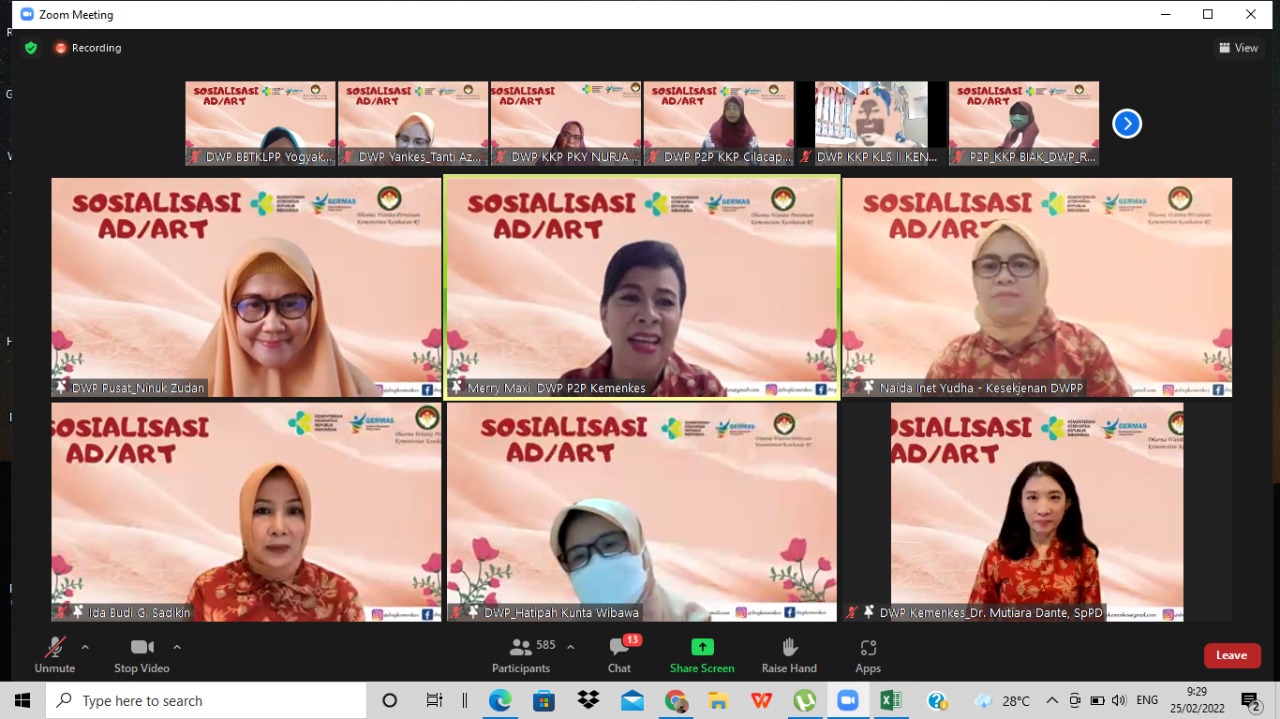This screenshot has width=1280, height=719.
Task: Click Ida Budi G. Sadikin name label
Action: [140, 613]
